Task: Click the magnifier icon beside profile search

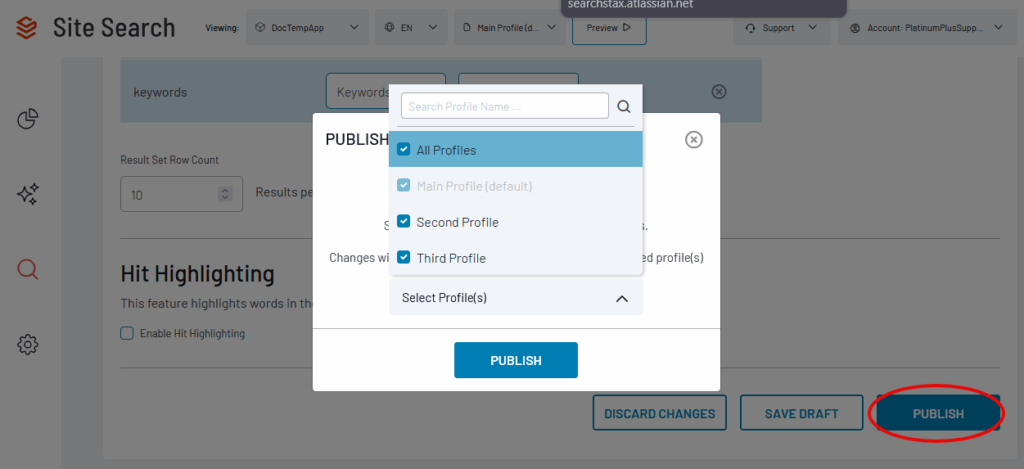Action: [x=624, y=106]
